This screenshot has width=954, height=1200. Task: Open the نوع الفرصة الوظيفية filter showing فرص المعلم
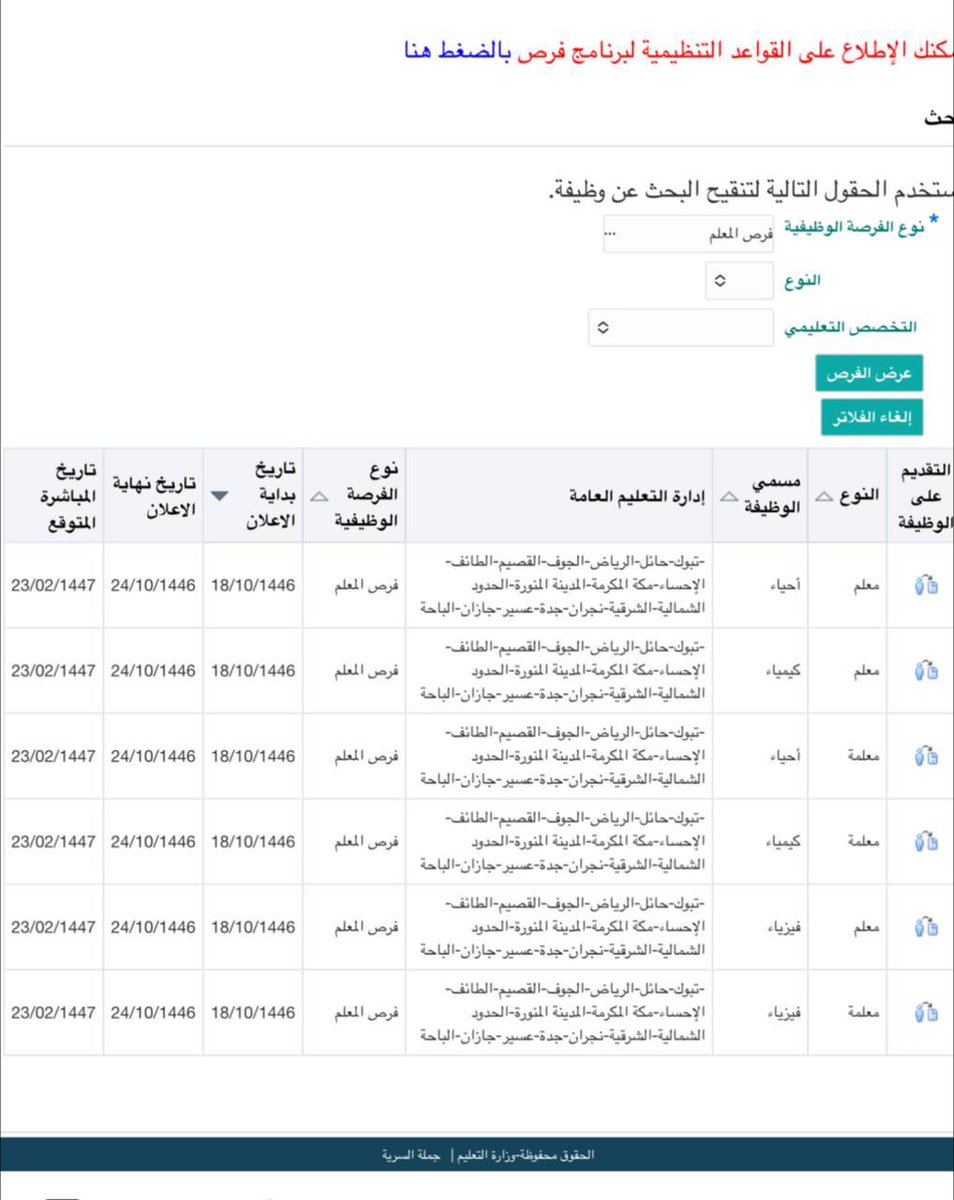[x=689, y=234]
